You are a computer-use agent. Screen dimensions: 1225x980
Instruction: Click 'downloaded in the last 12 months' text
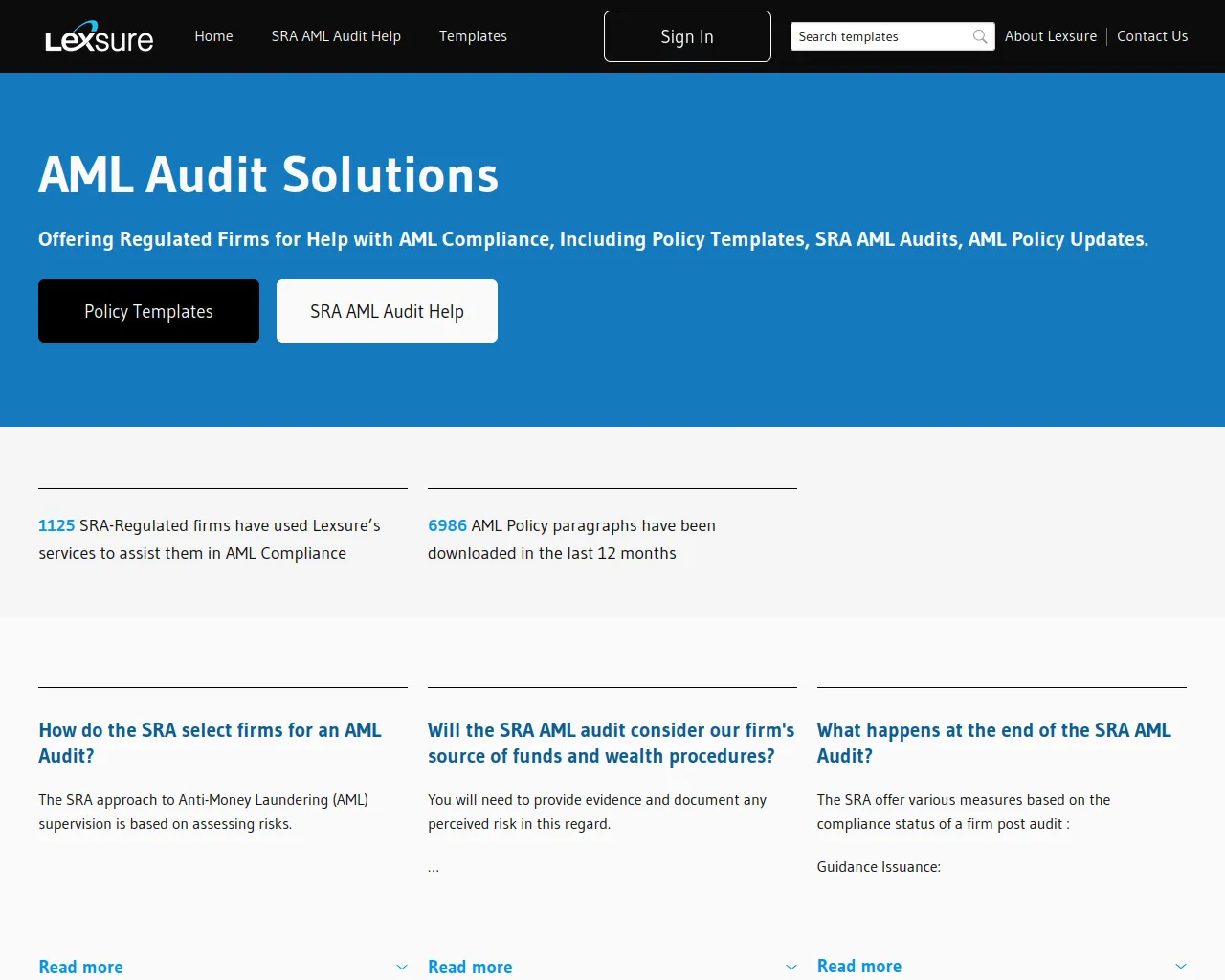pos(552,553)
